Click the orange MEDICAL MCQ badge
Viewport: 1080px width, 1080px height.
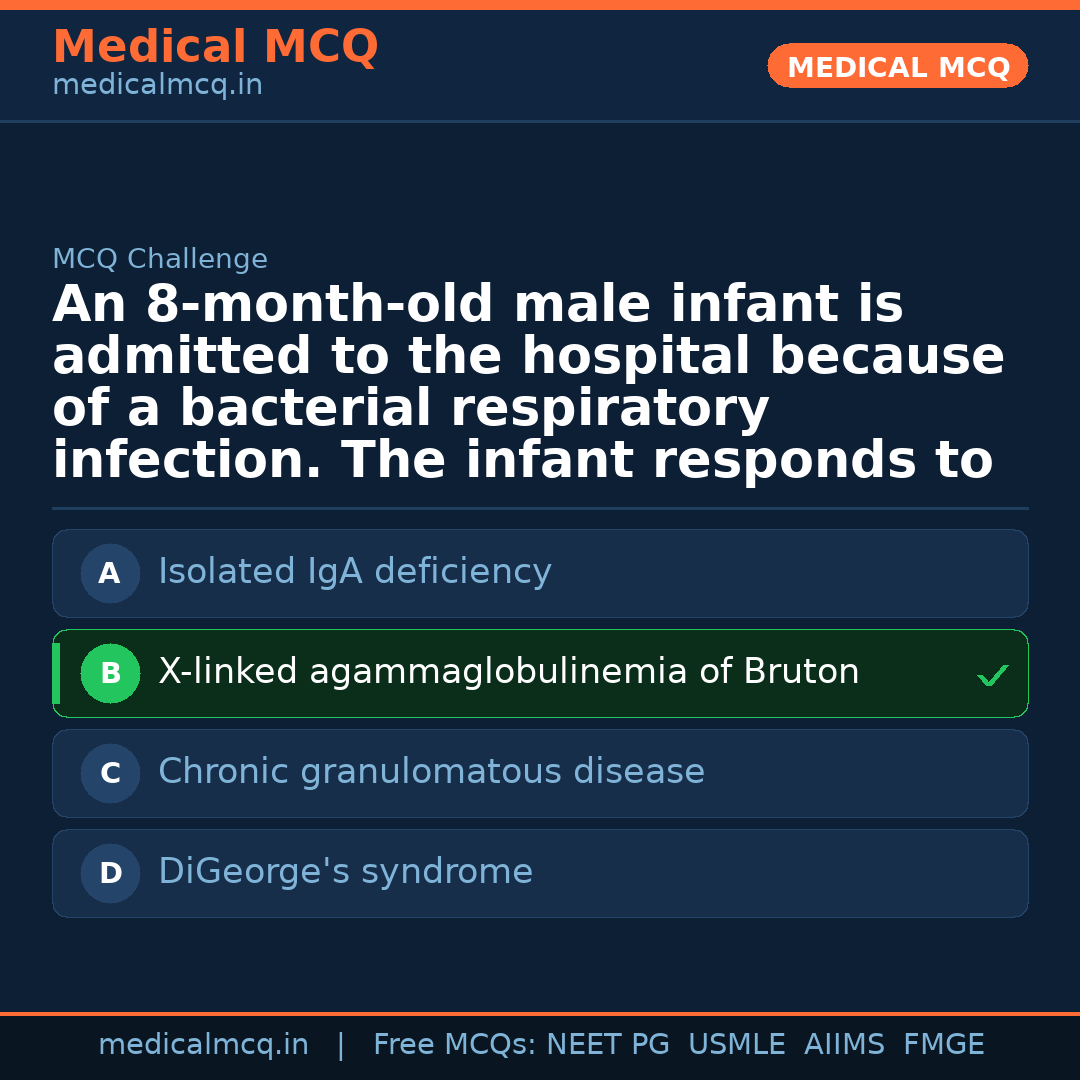tap(897, 66)
